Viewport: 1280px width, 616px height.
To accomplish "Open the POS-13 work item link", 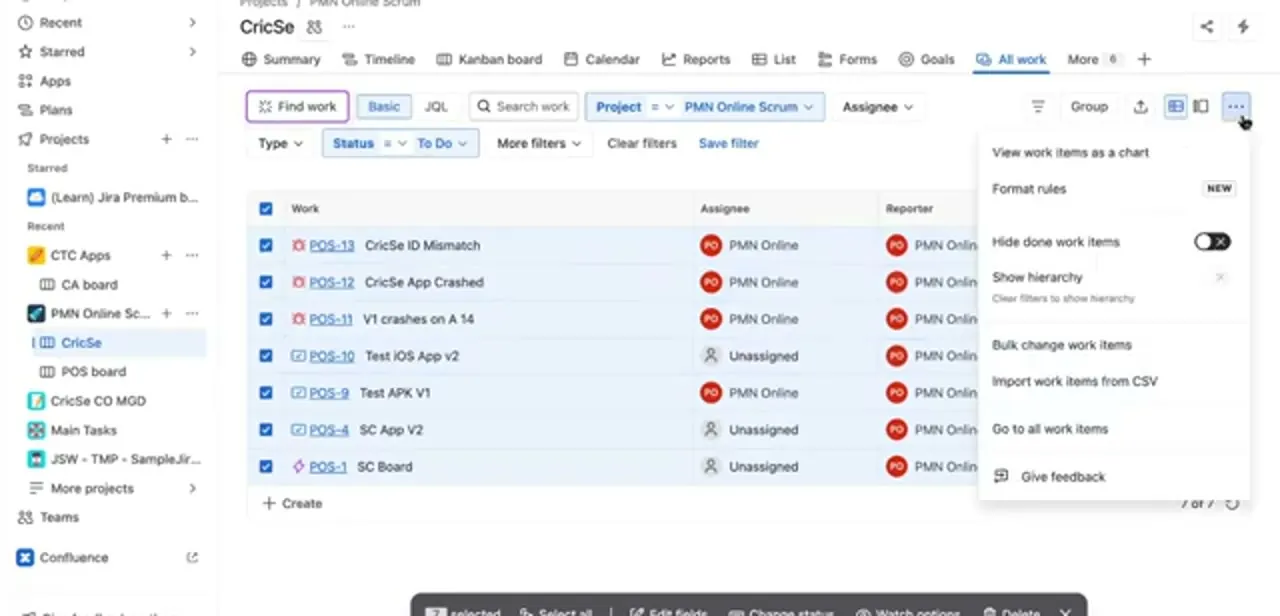I will click(332, 245).
